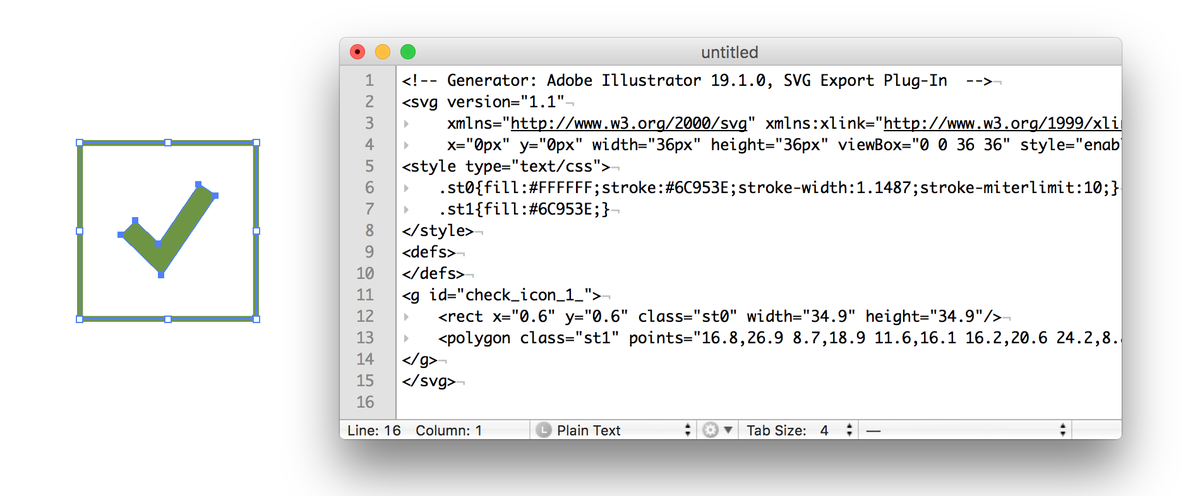Click the green zoom window button
The height and width of the screenshot is (496, 1200).
pyautogui.click(x=407, y=52)
